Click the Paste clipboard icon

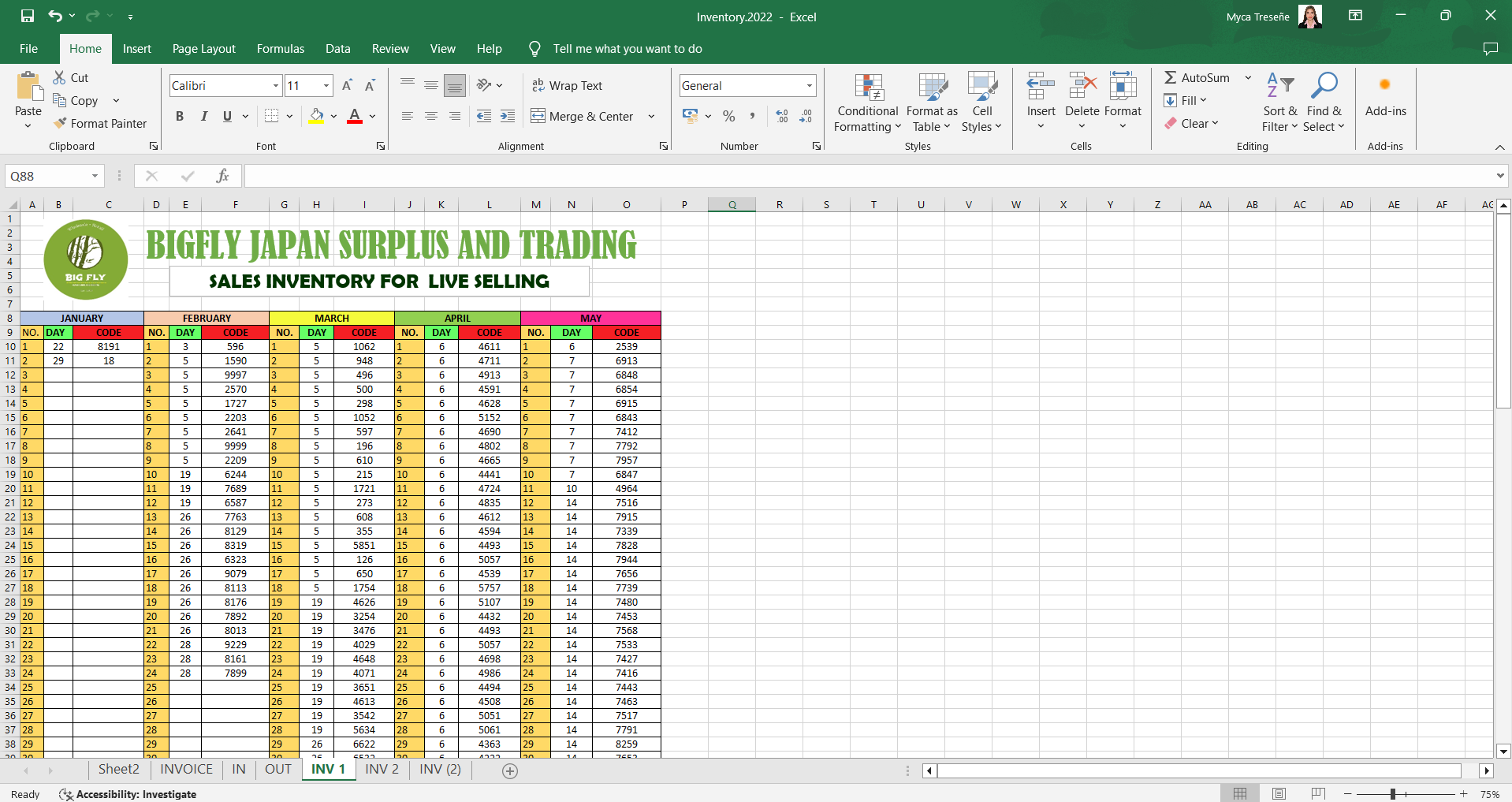point(28,87)
